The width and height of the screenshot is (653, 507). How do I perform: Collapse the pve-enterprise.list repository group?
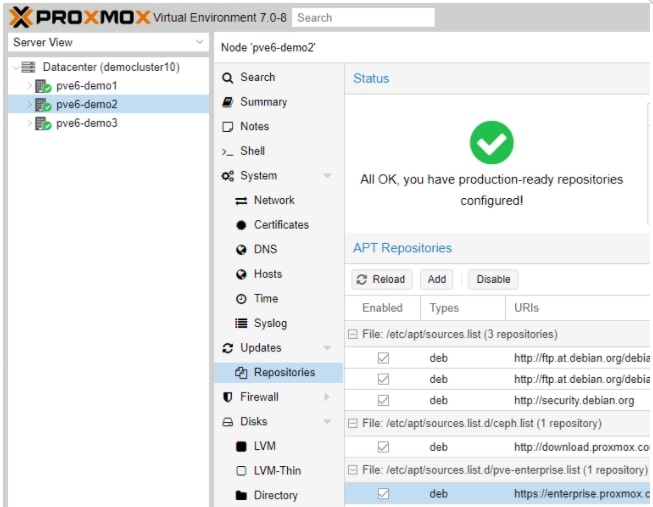point(352,470)
